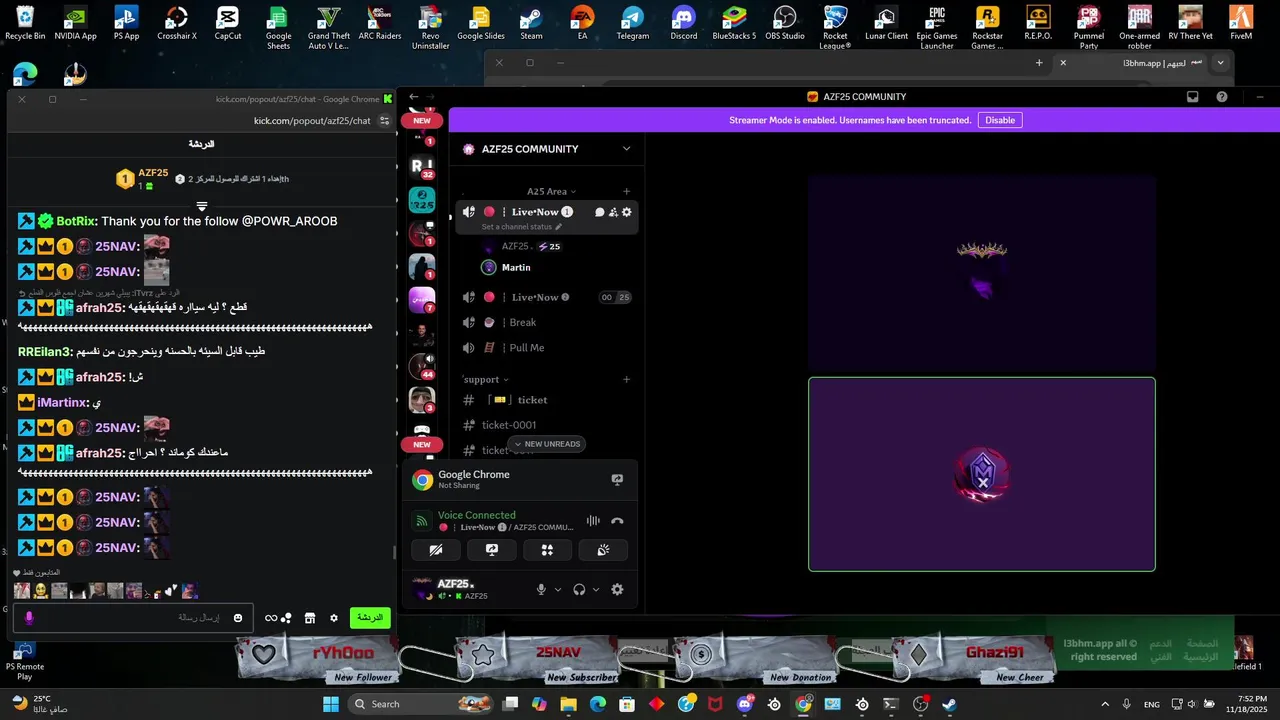Share your screen in voice panel
Image resolution: width=1280 pixels, height=720 pixels.
point(492,550)
